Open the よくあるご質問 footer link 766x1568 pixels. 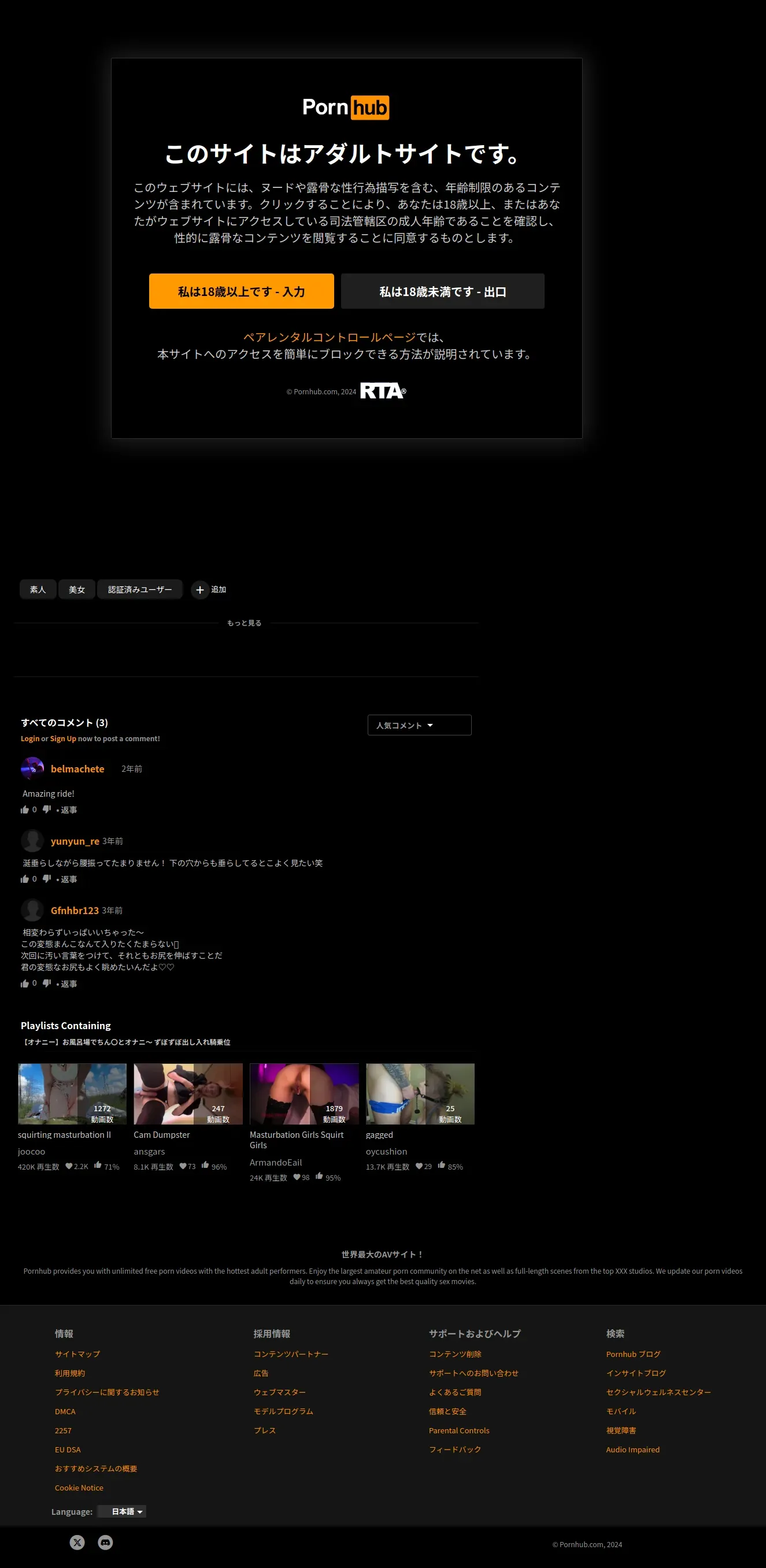[455, 1392]
